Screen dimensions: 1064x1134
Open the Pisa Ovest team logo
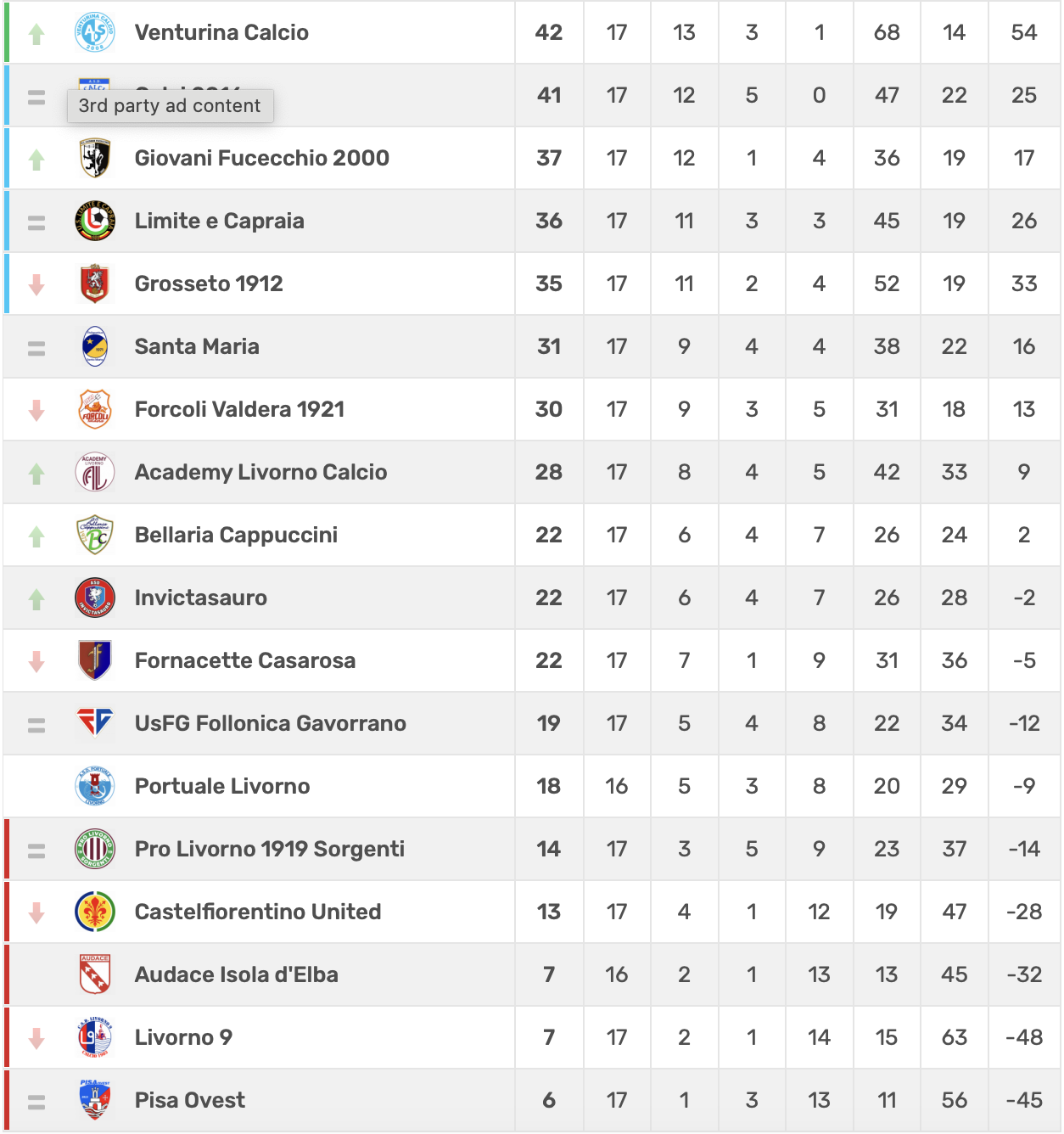95,1100
